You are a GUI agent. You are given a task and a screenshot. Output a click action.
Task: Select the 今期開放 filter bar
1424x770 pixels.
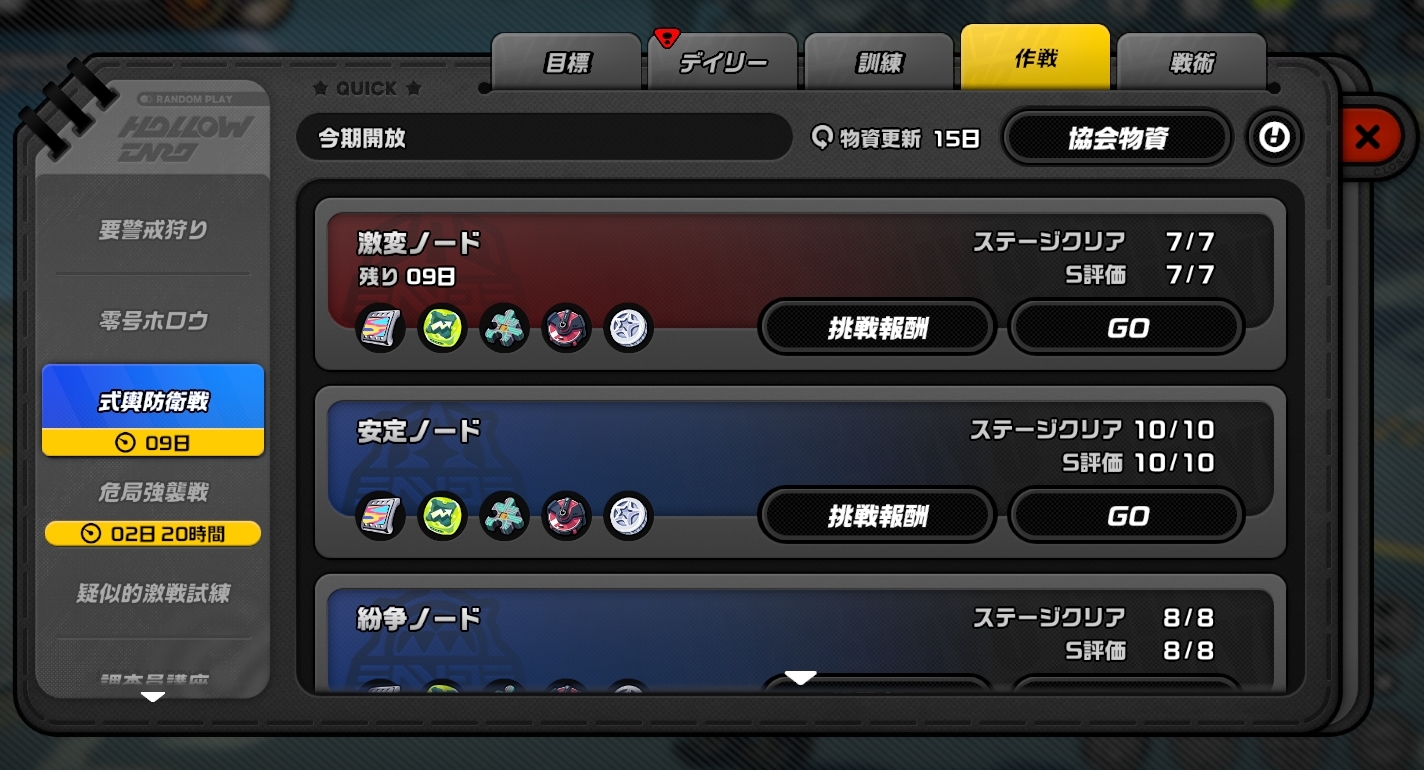[x=544, y=138]
